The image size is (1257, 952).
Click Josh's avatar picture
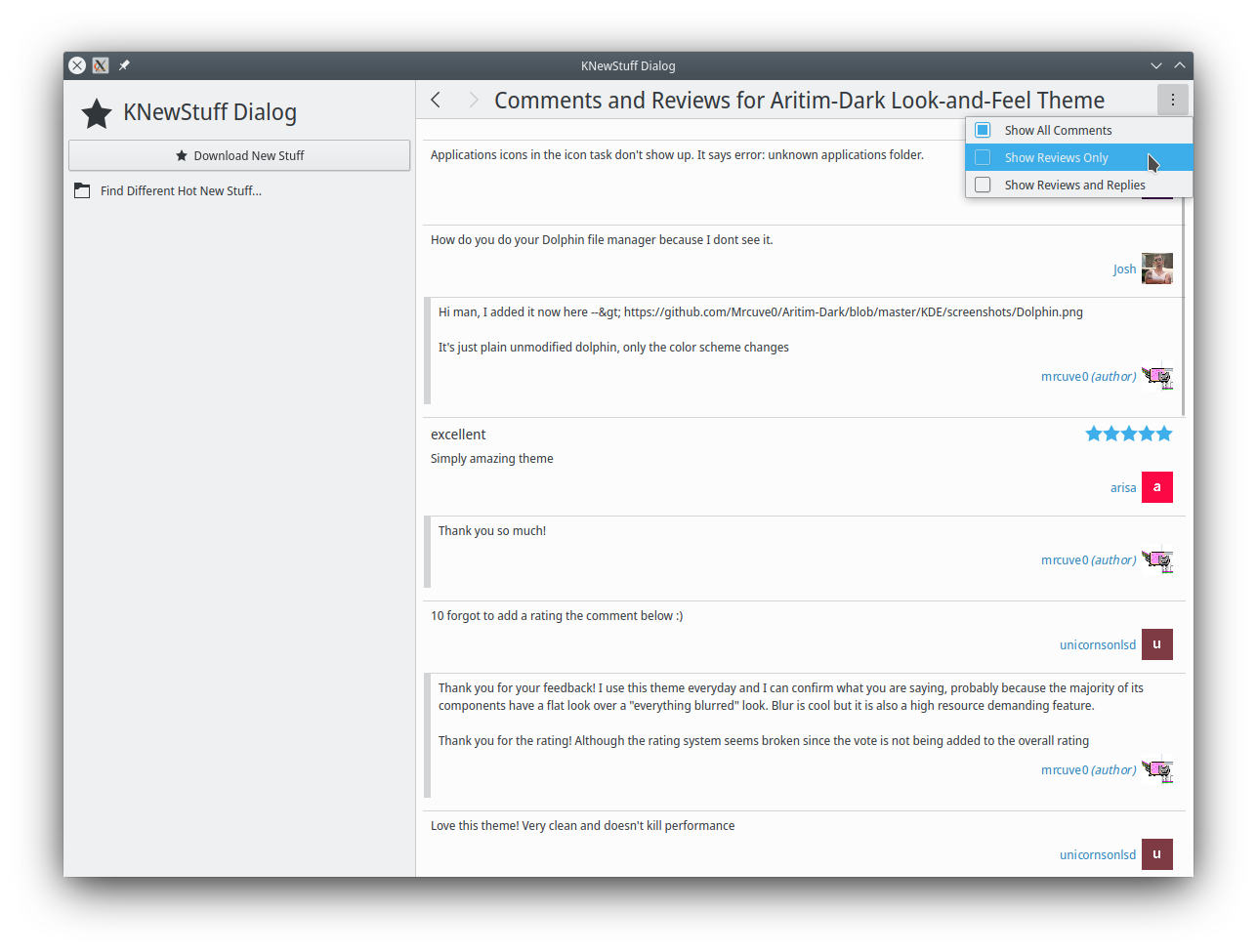pos(1157,269)
